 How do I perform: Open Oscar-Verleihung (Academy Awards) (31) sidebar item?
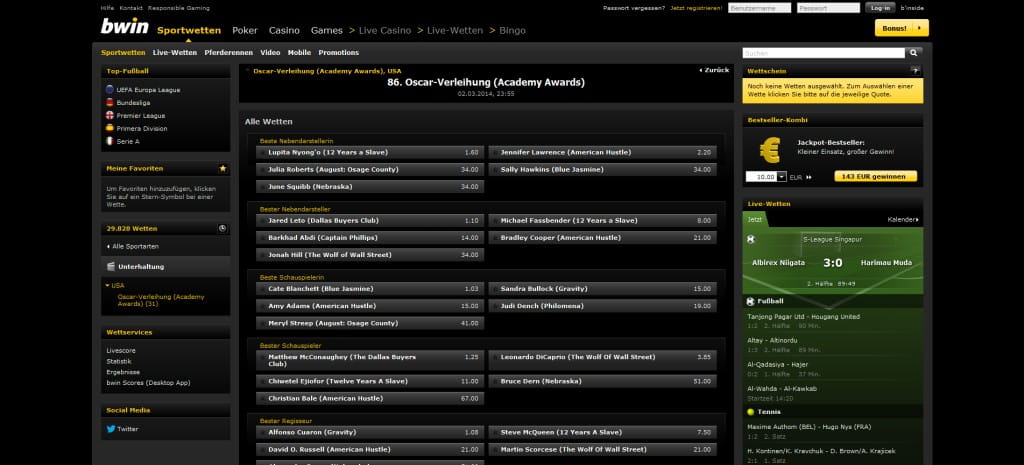(x=161, y=300)
